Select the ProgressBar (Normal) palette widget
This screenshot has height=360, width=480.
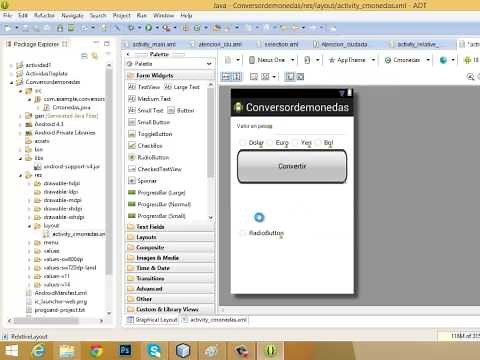160,204
